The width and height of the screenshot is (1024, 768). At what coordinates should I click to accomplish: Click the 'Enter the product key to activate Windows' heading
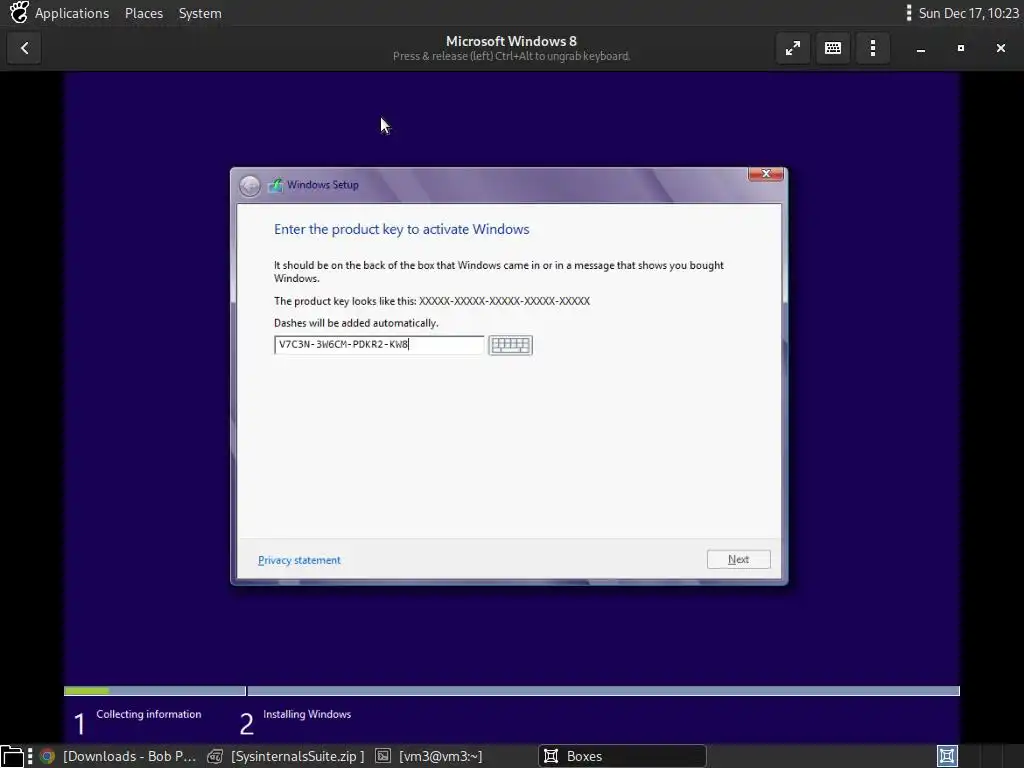[x=402, y=229]
